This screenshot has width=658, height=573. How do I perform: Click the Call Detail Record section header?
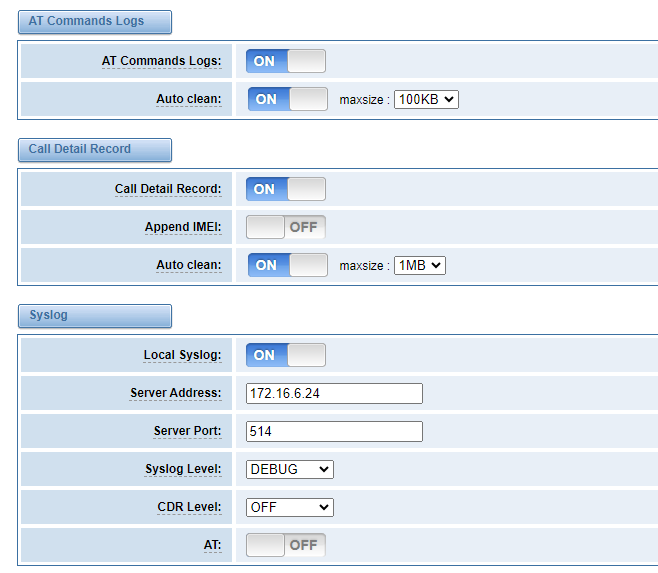95,150
